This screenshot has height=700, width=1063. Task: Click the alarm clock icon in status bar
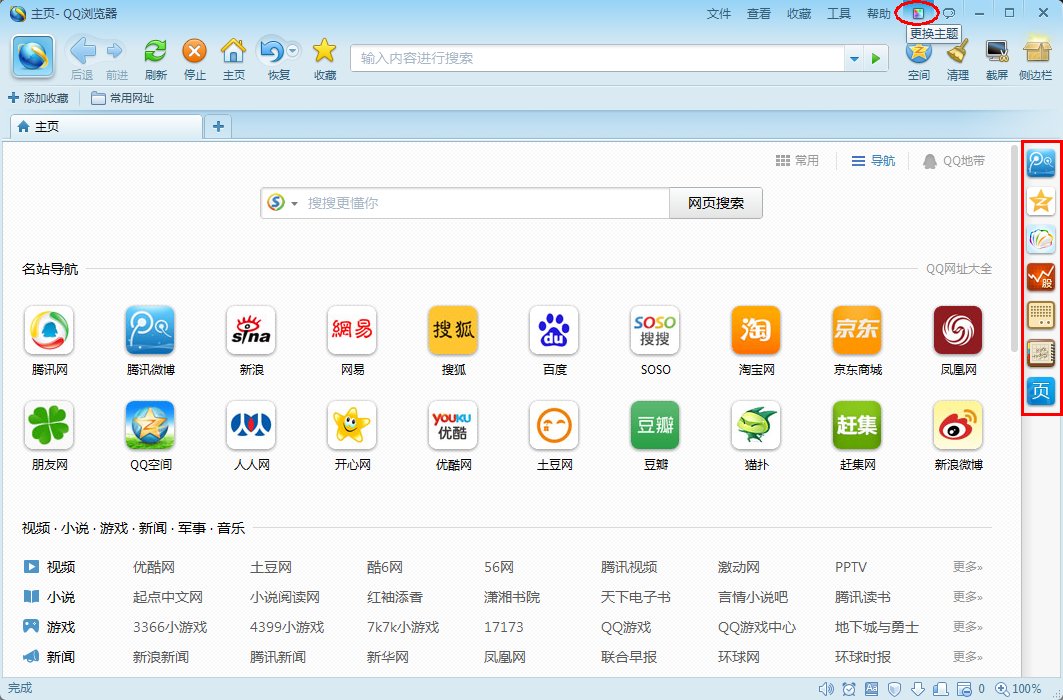(849, 689)
